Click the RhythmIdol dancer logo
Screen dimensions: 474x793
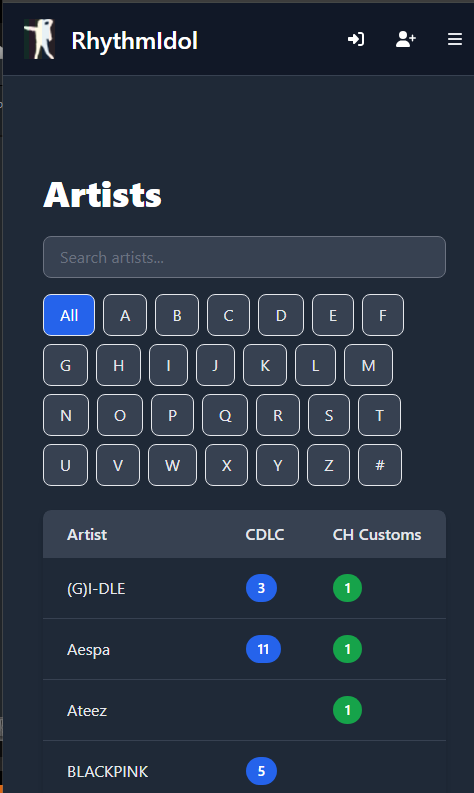point(39,39)
